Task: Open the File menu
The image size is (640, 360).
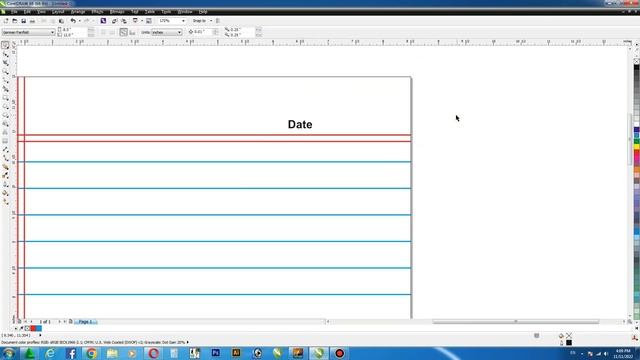Action: pos(14,12)
